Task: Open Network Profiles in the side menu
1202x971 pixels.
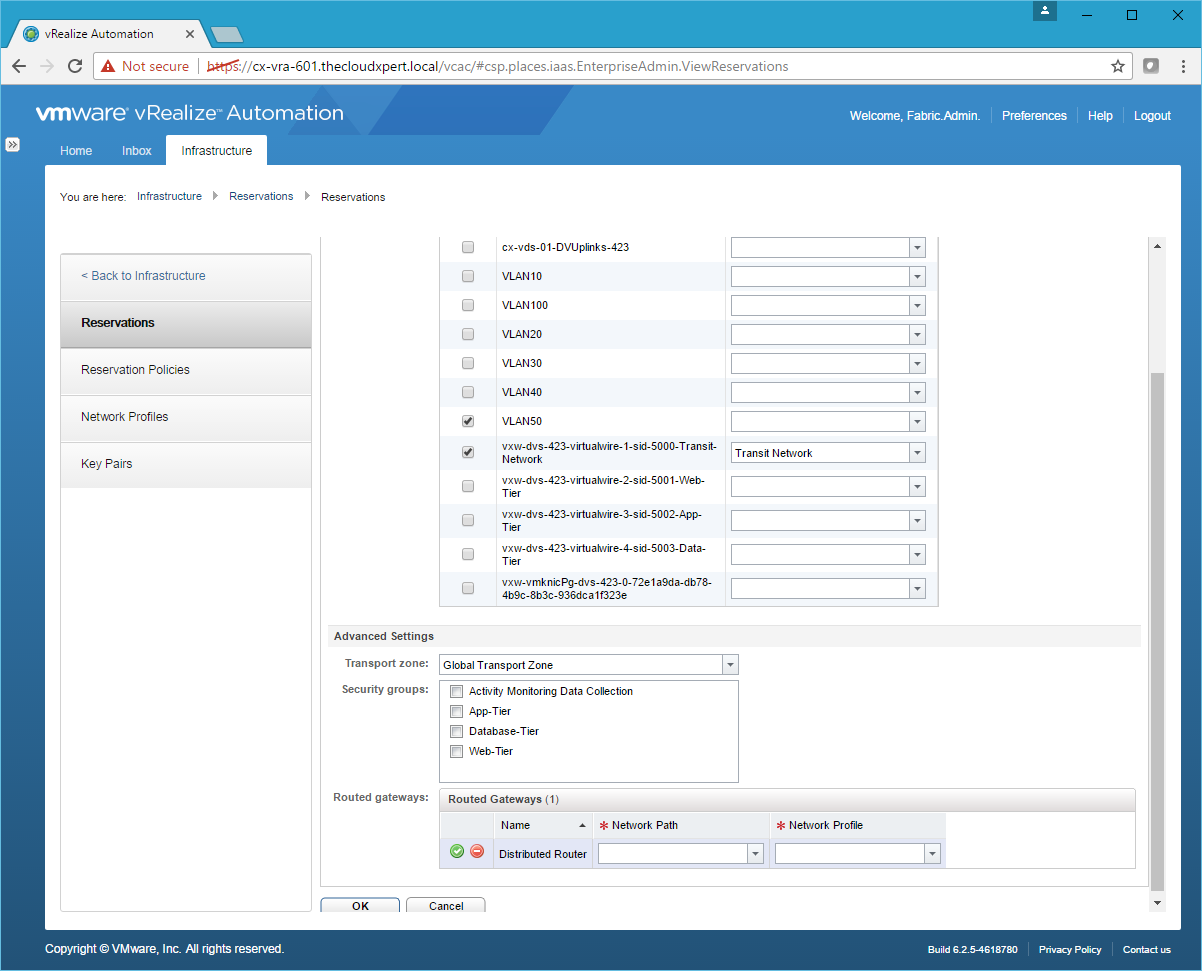Action: click(x=125, y=417)
